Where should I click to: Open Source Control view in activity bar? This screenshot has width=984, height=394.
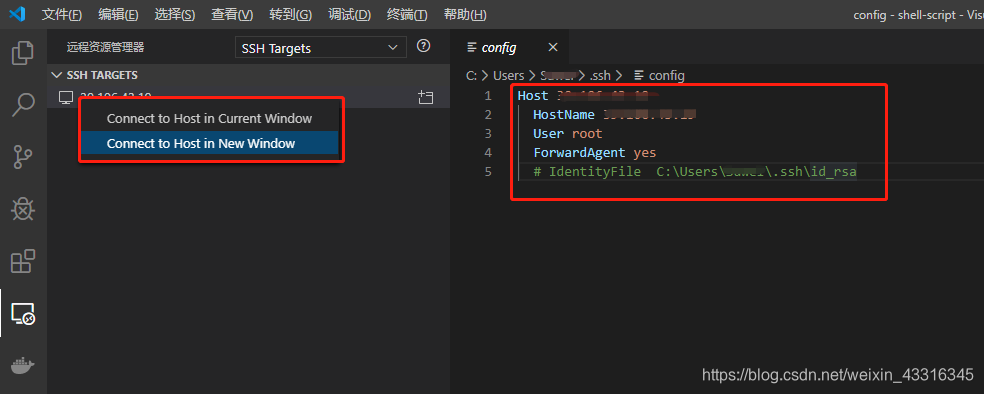[x=23, y=157]
